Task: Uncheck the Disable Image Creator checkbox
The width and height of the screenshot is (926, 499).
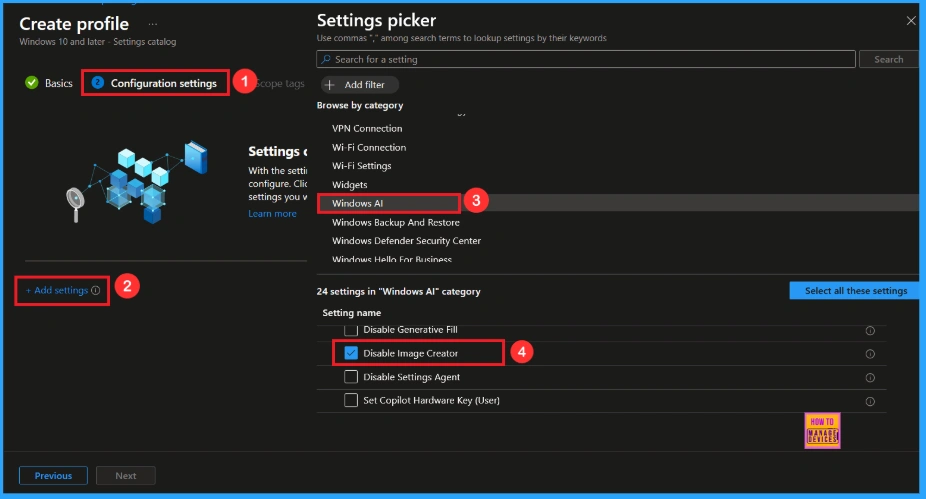Action: (x=351, y=353)
